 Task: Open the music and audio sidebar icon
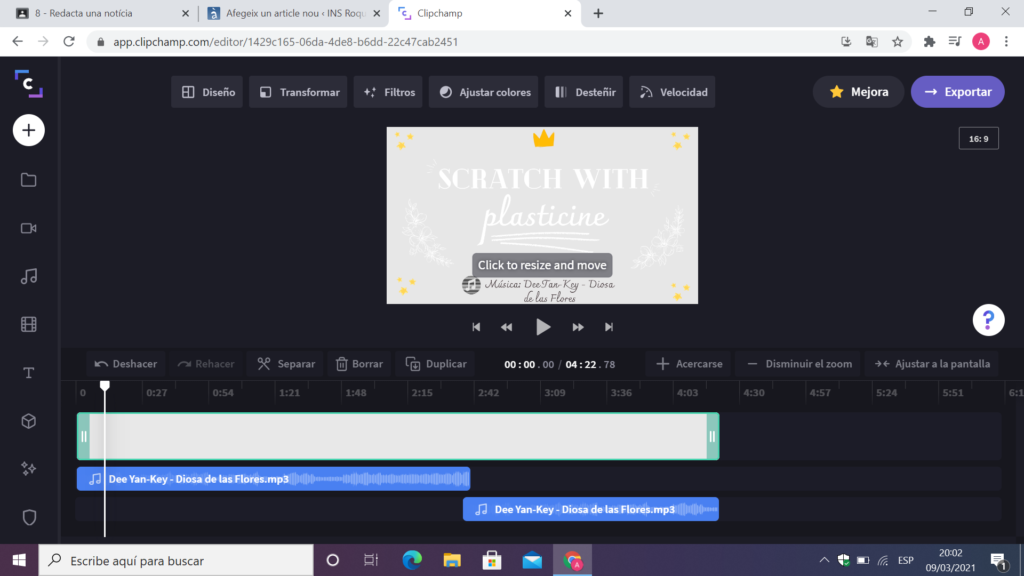(28, 276)
